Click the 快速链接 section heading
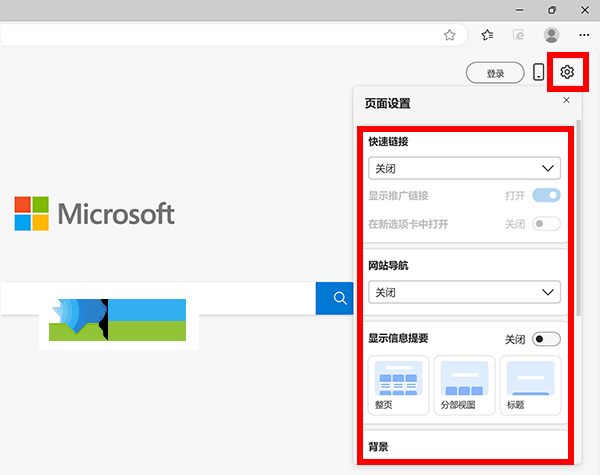Image resolution: width=600 pixels, height=475 pixels. [x=388, y=142]
